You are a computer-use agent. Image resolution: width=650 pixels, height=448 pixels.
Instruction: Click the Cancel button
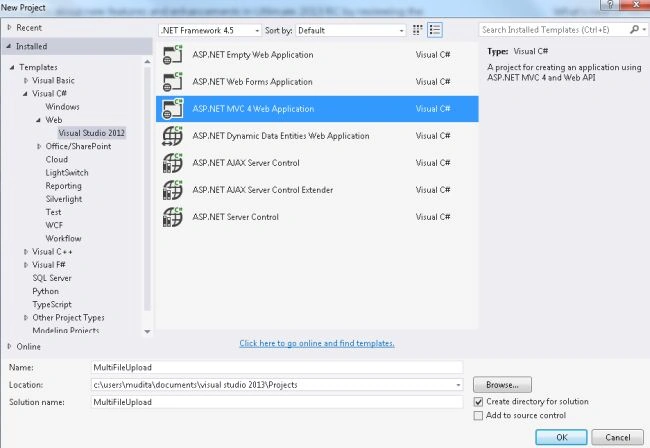click(x=617, y=437)
